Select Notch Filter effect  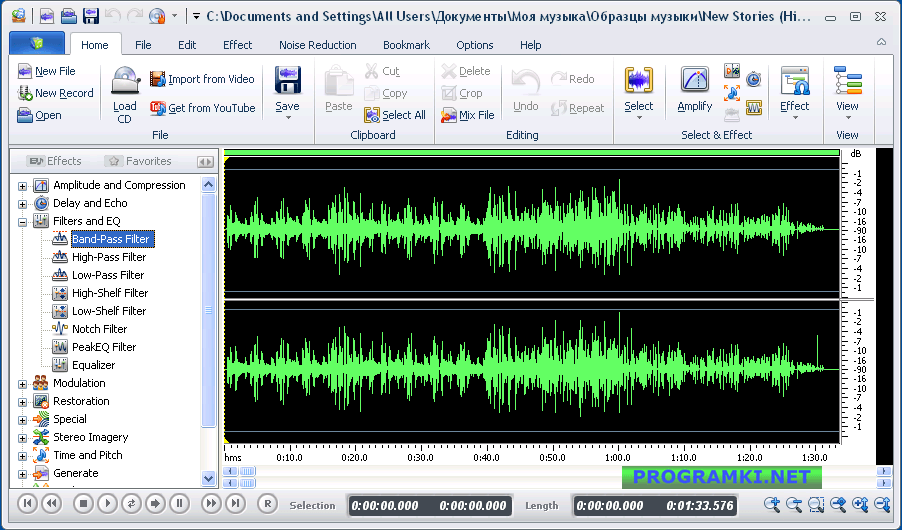[x=100, y=329]
